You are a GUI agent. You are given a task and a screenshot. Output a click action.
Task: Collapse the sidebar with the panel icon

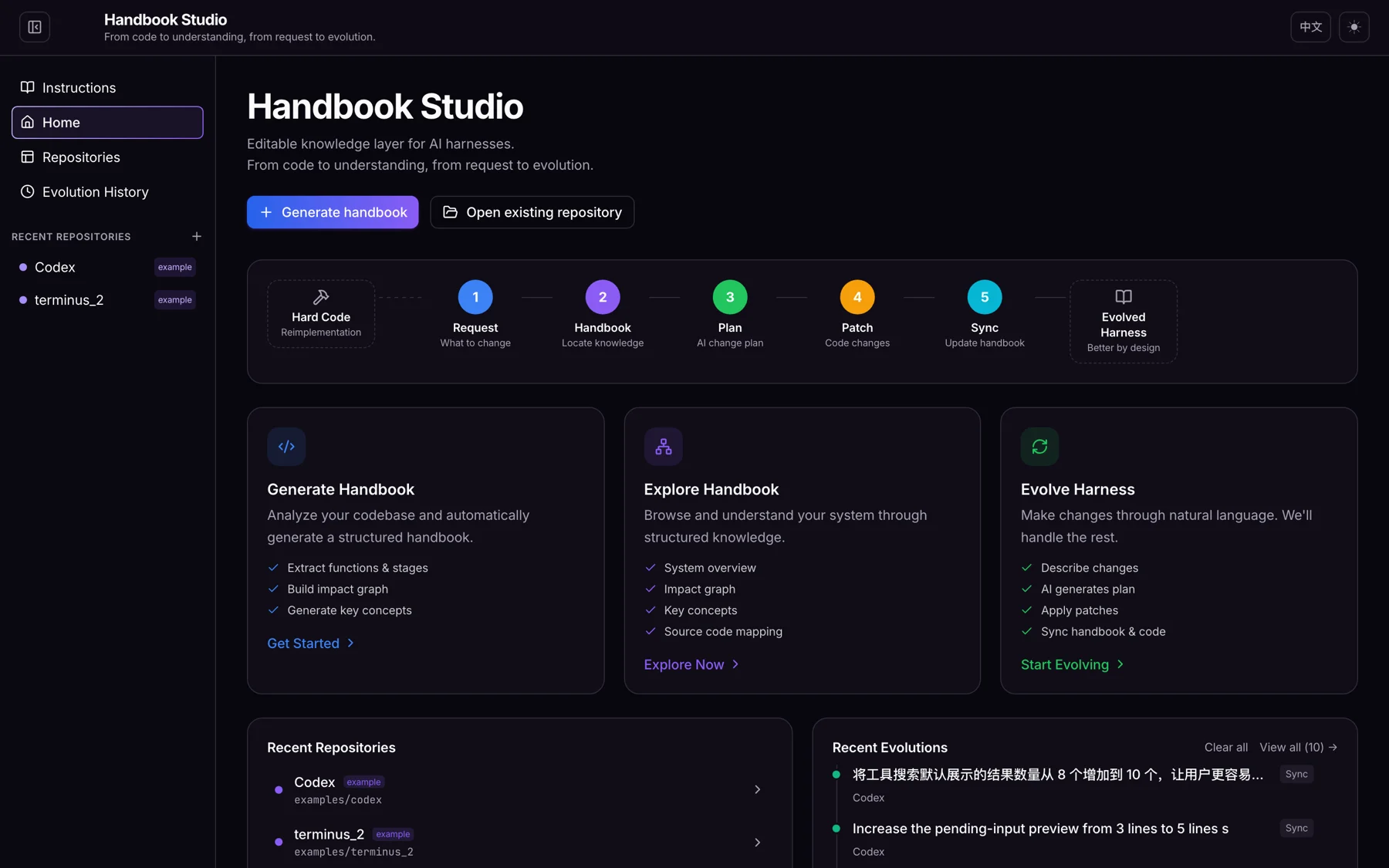(x=35, y=27)
